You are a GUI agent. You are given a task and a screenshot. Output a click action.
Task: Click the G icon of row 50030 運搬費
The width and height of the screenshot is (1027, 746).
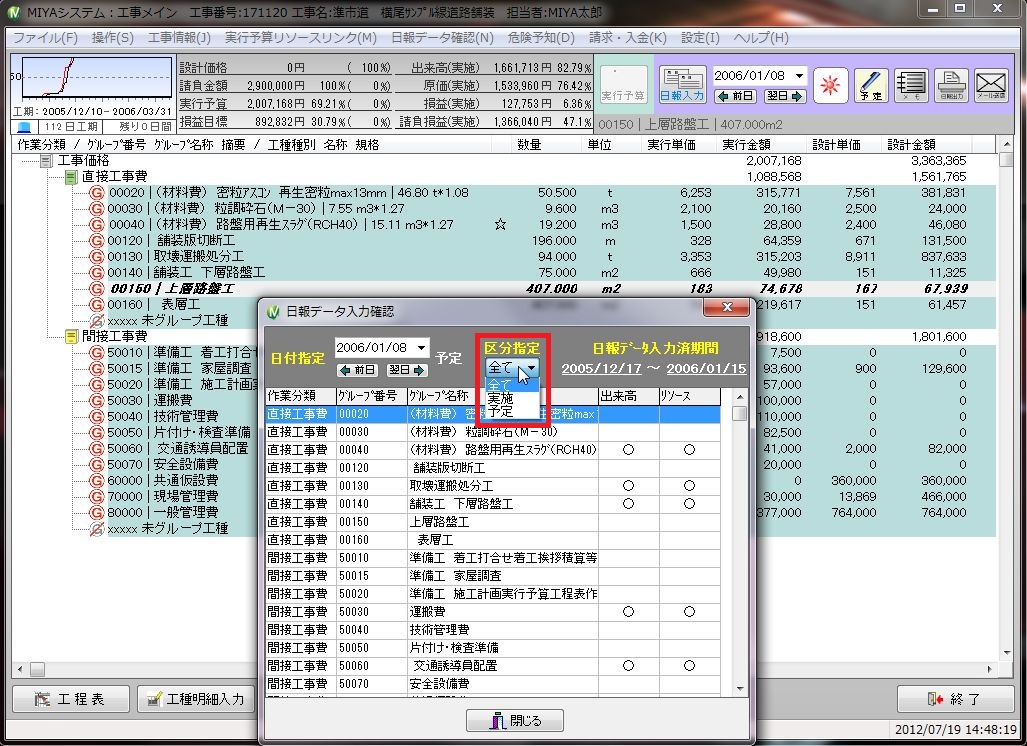[x=97, y=400]
